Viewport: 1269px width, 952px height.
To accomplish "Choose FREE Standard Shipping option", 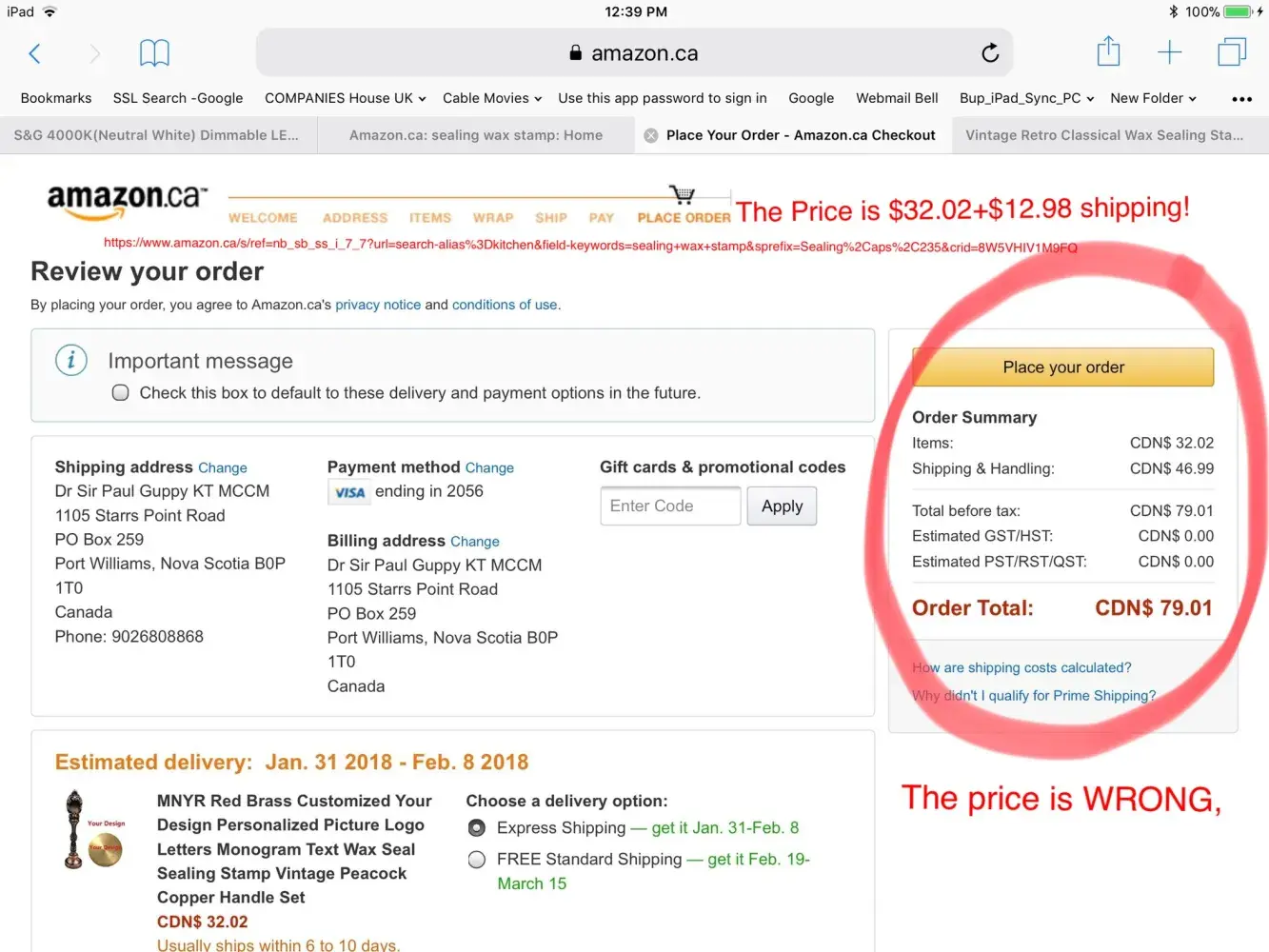I will tap(477, 860).
